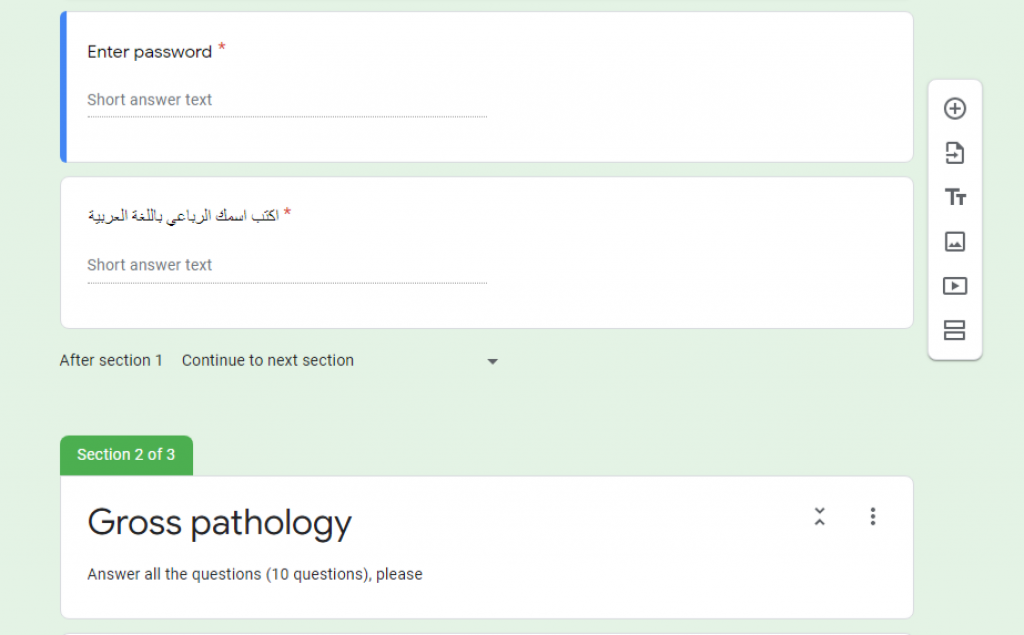1024x635 pixels.
Task: Click the blue bar on the Enter password card
Action: point(63,87)
